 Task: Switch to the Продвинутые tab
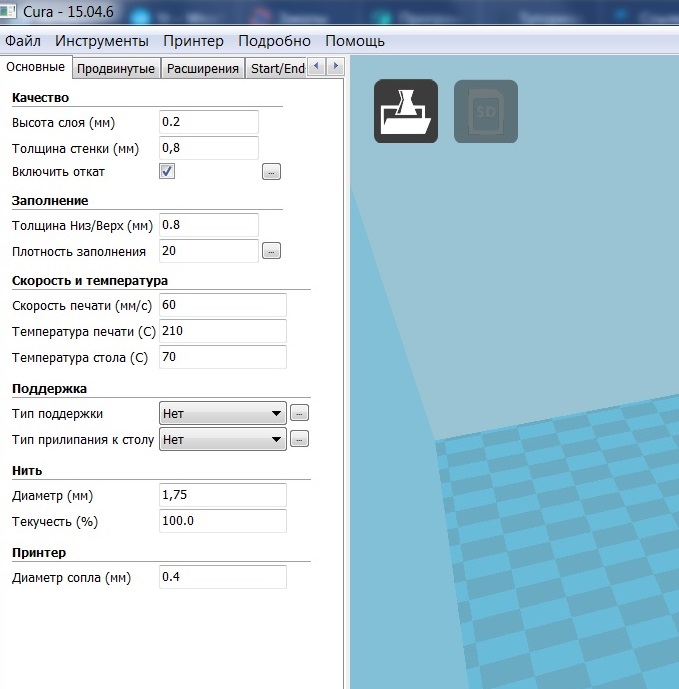[116, 68]
